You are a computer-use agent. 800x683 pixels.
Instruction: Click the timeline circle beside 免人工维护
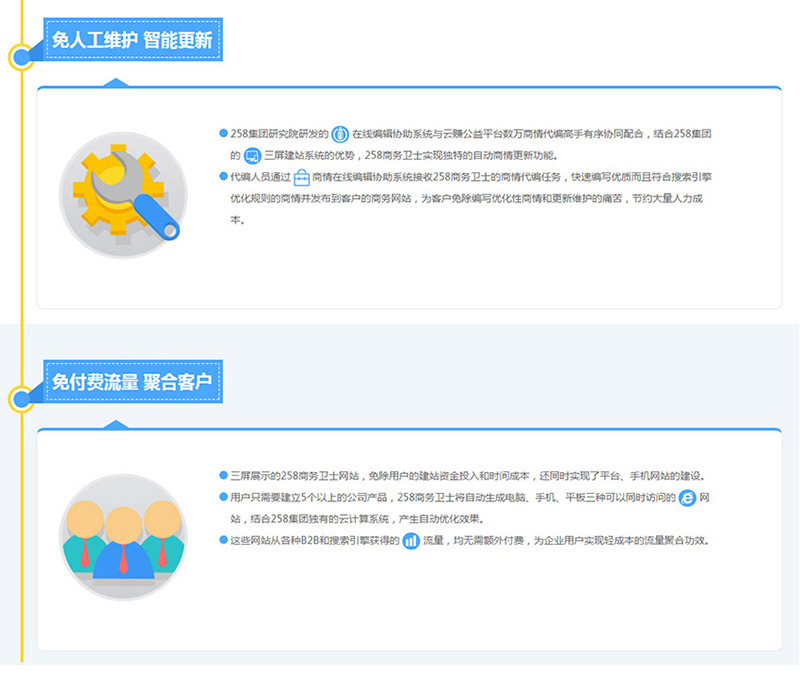pos(22,57)
